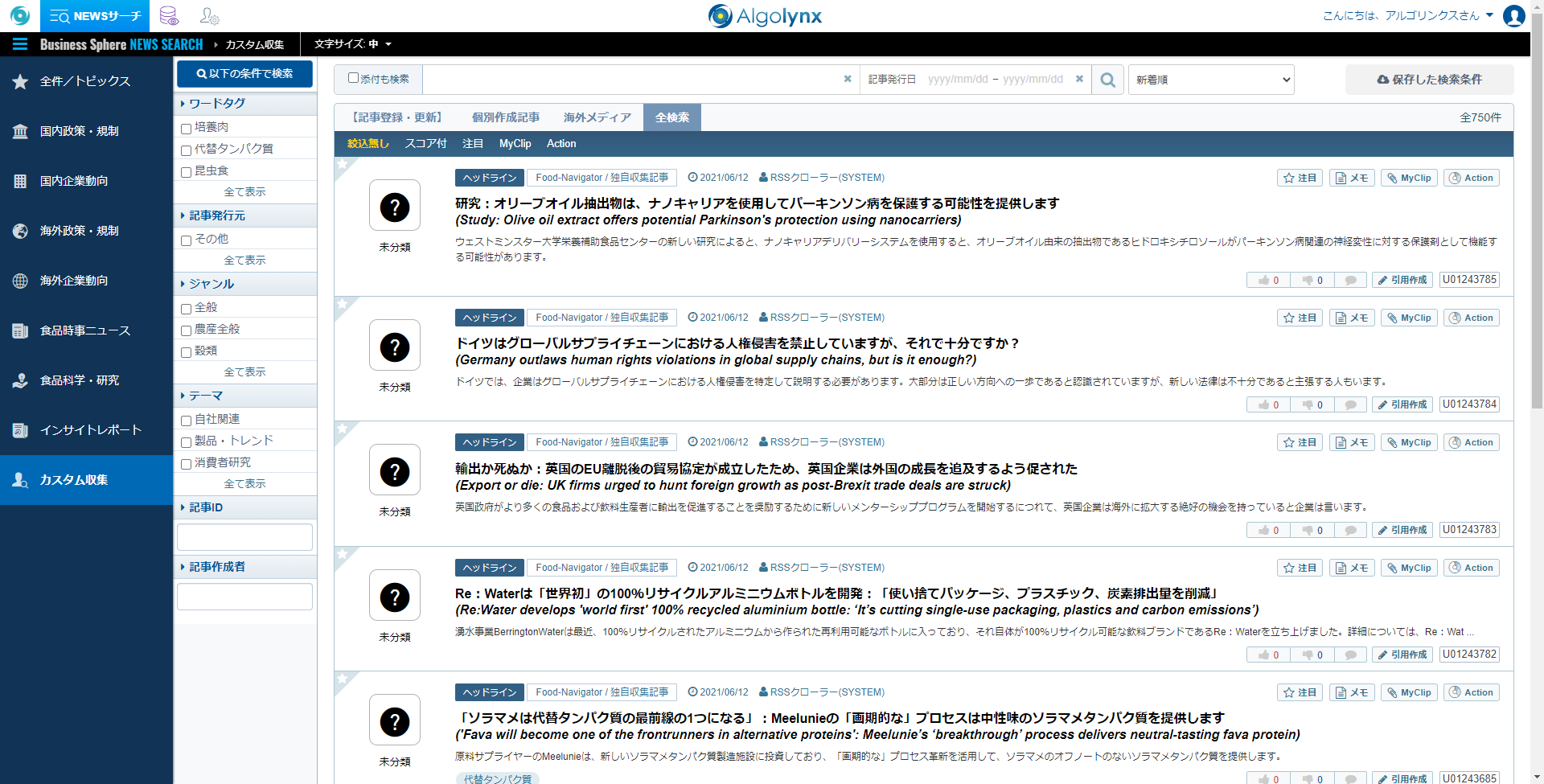Open the comment bubble on Germany supply chain article

1350,404
